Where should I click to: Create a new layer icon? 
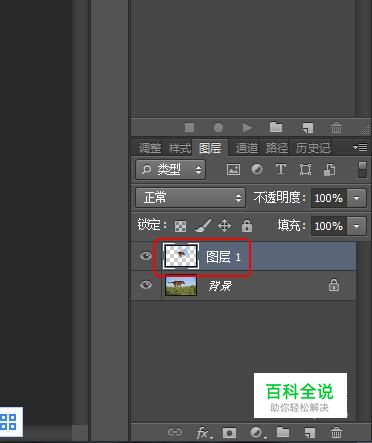(310, 433)
